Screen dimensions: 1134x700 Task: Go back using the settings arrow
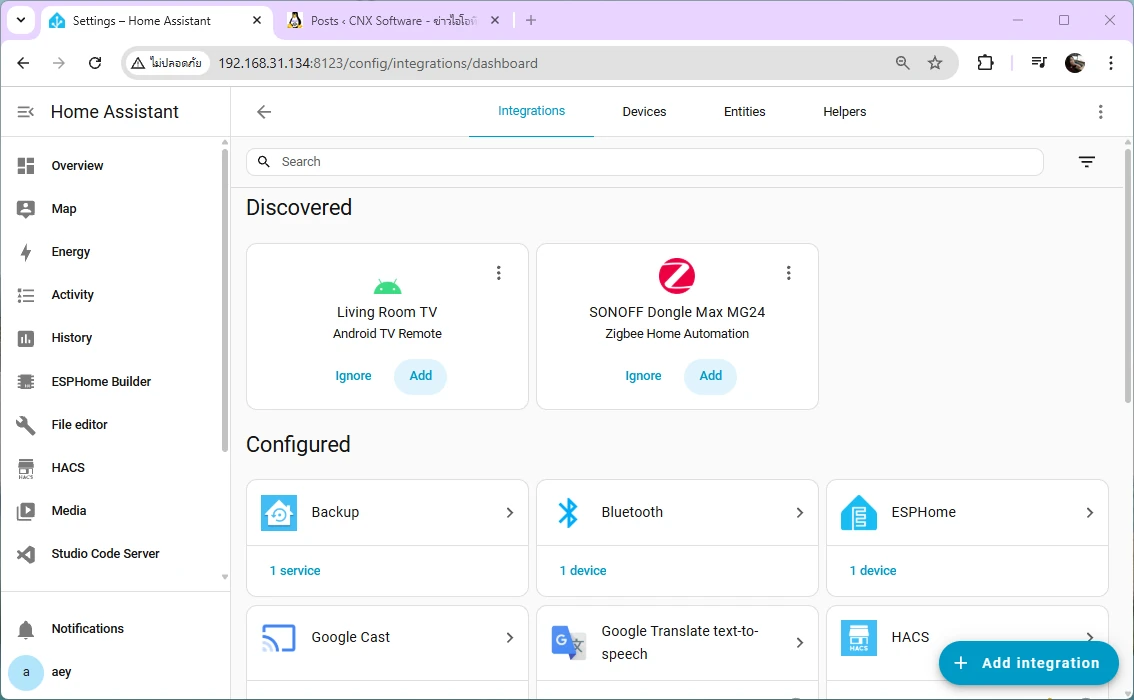click(x=264, y=112)
